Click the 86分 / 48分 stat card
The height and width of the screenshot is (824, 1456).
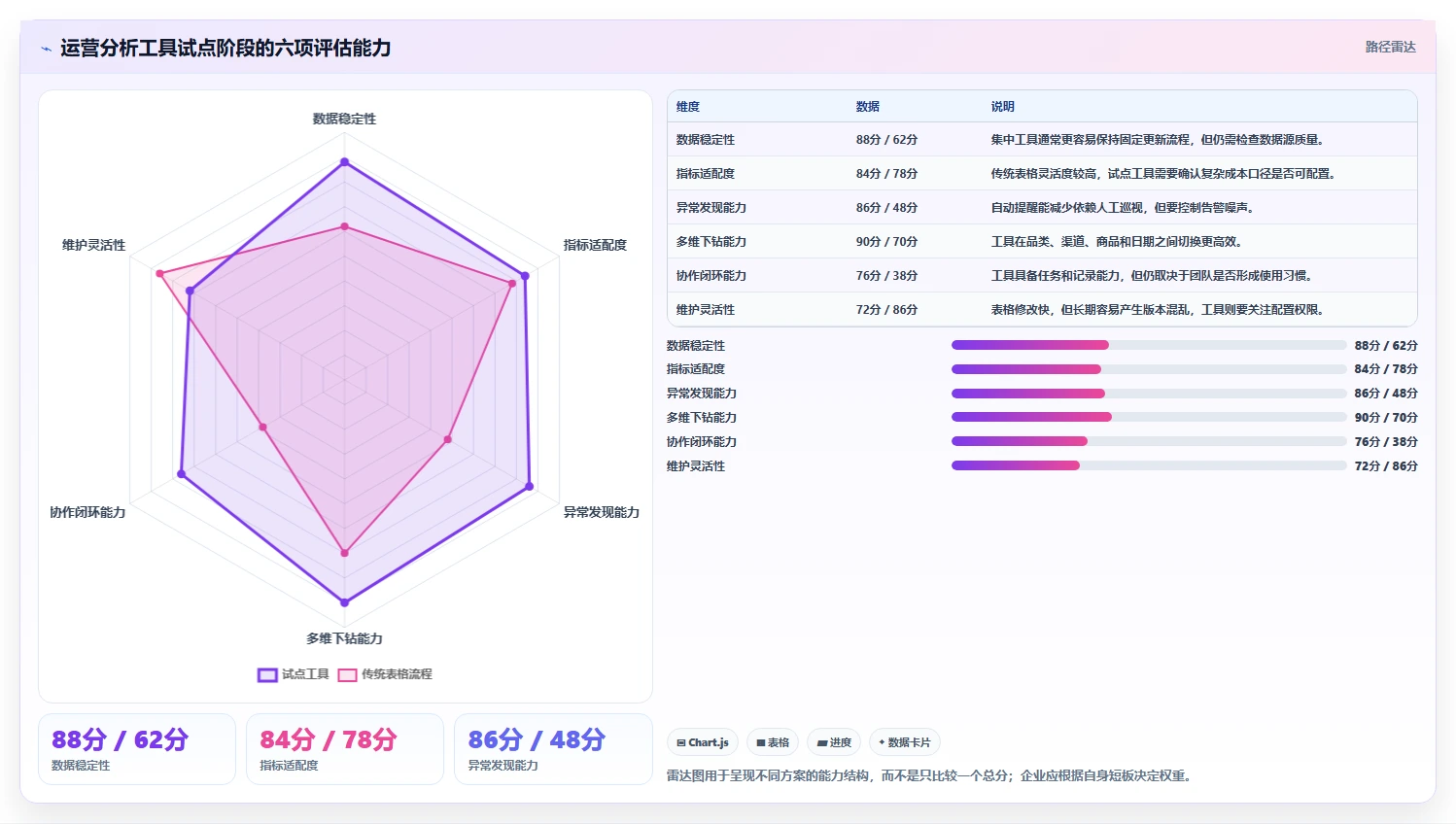pyautogui.click(x=553, y=749)
